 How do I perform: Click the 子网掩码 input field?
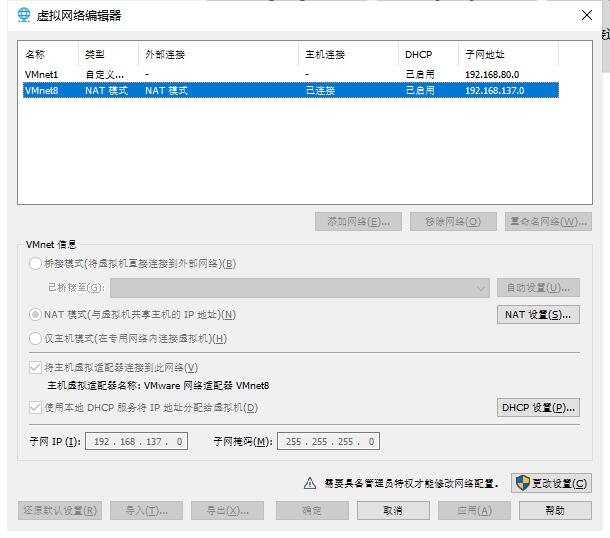coord(328,441)
